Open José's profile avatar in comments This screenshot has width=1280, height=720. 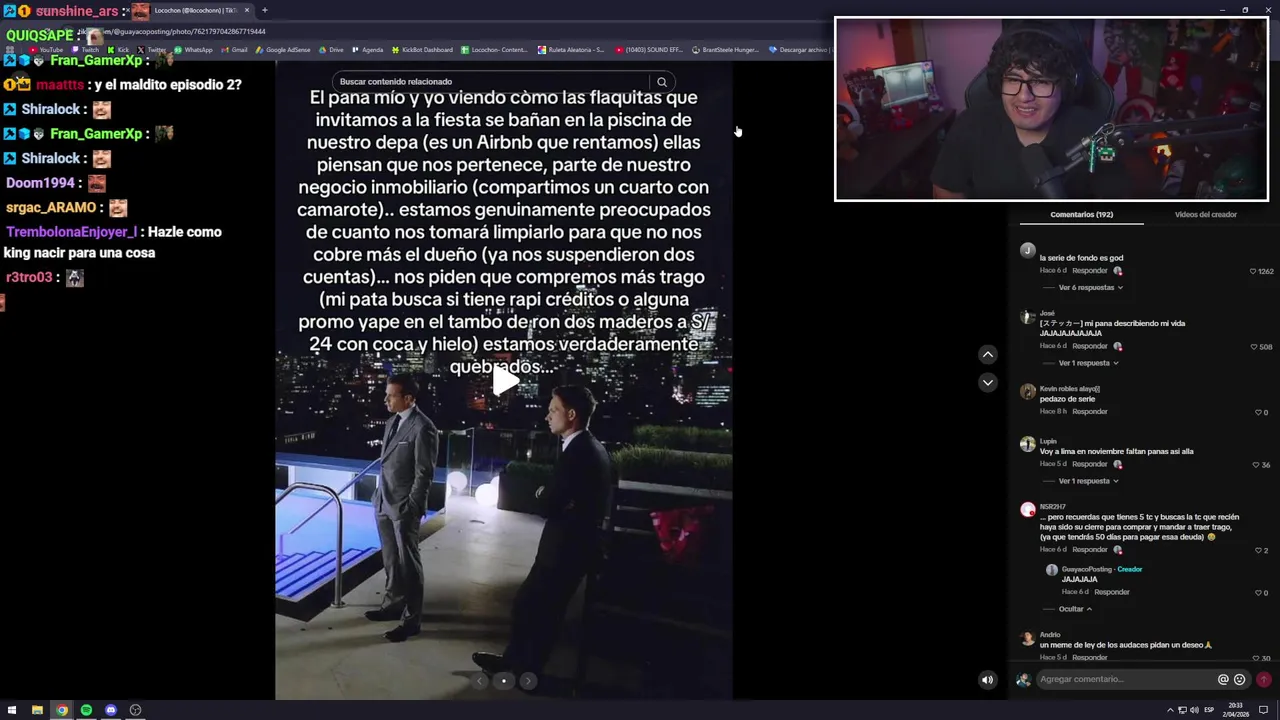(1027, 317)
